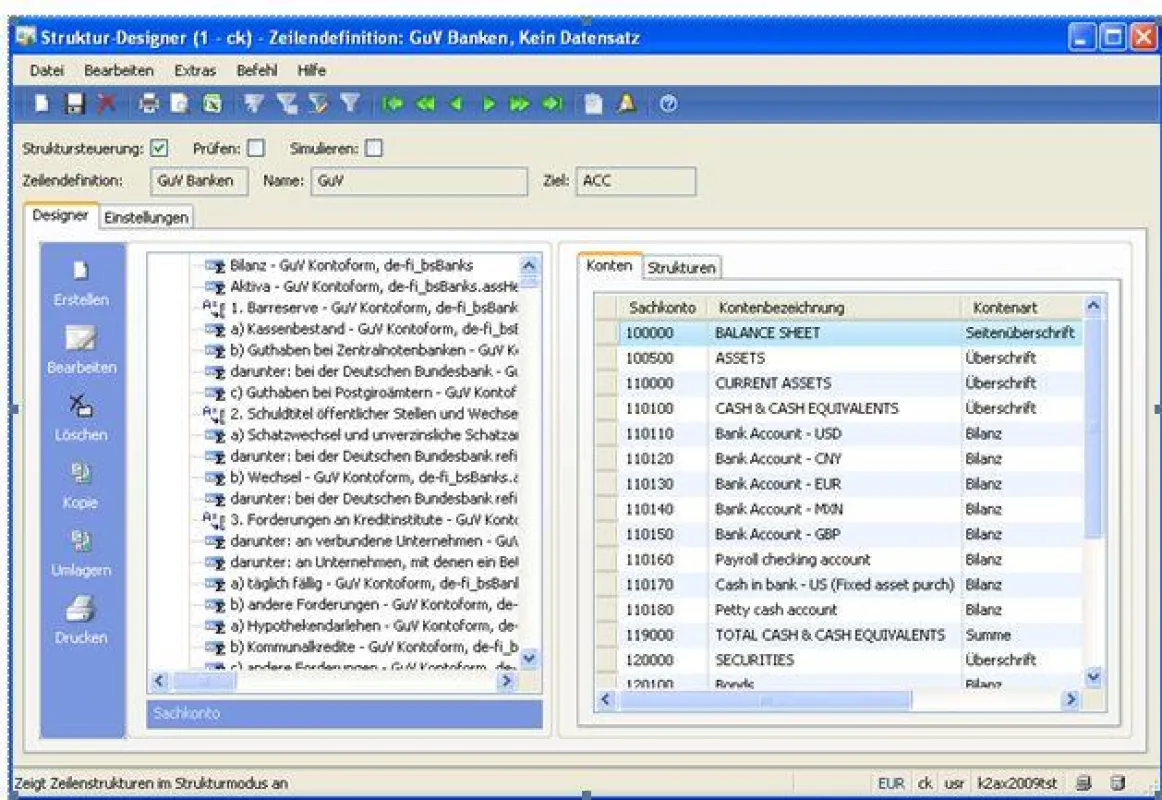The height and width of the screenshot is (800, 1162).
Task: Select tree item Bilanz - GuV Kontoform
Action: point(351,265)
